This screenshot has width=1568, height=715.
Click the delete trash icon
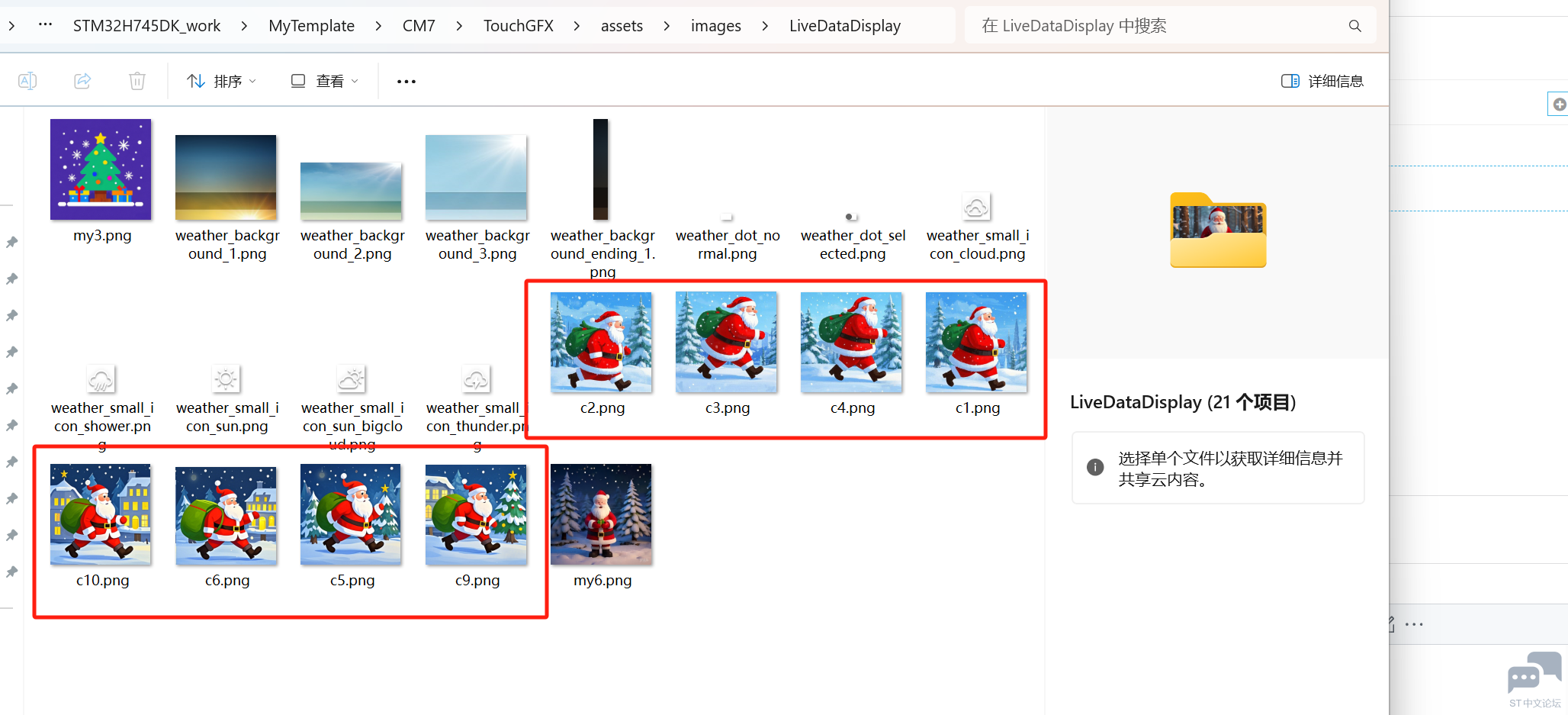coord(137,81)
